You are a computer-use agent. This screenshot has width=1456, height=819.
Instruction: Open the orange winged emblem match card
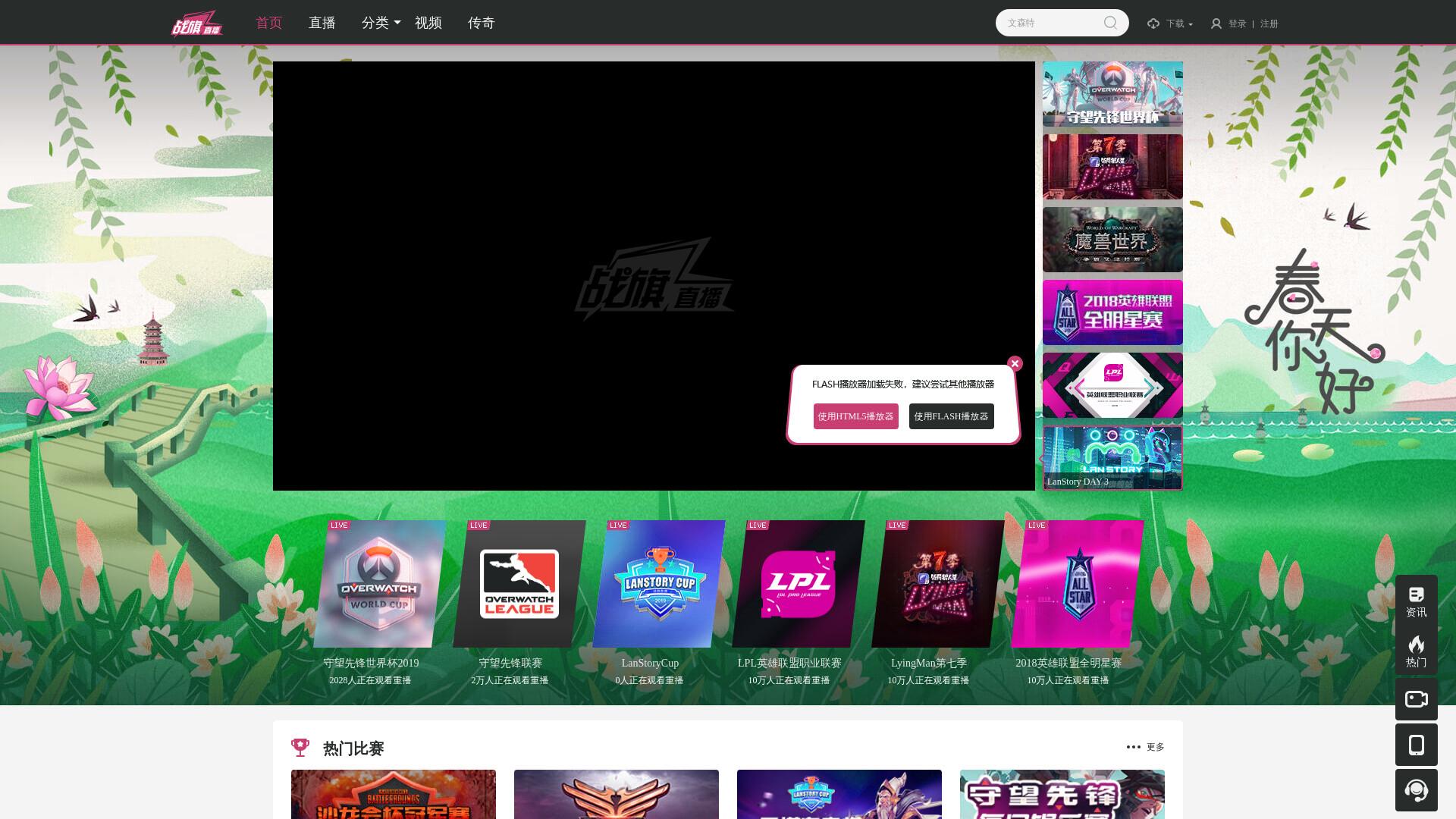coord(617,794)
